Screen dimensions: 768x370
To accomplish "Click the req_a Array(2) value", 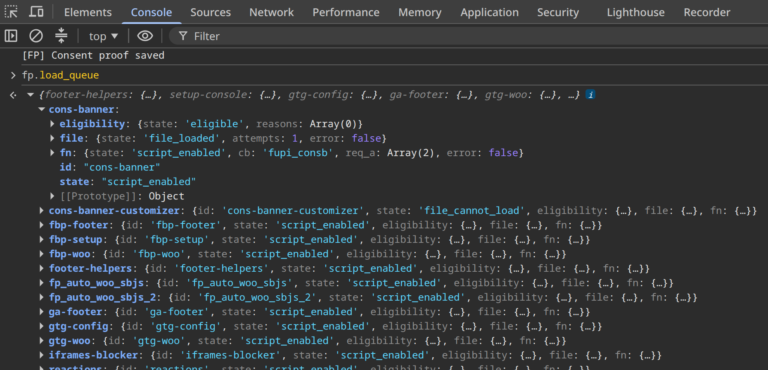I will (411, 153).
